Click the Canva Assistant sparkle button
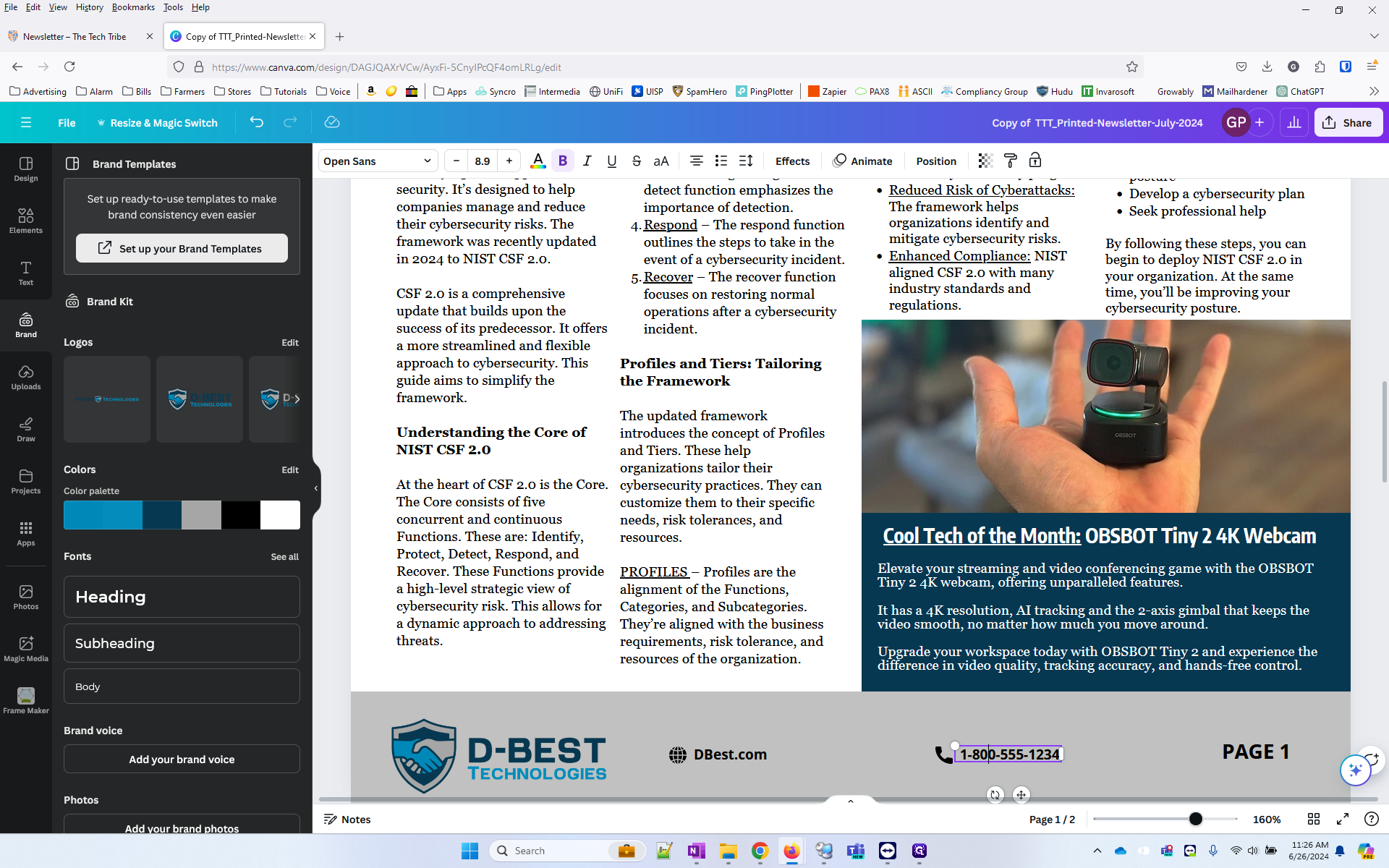This screenshot has height=868, width=1389. pos(1356,770)
